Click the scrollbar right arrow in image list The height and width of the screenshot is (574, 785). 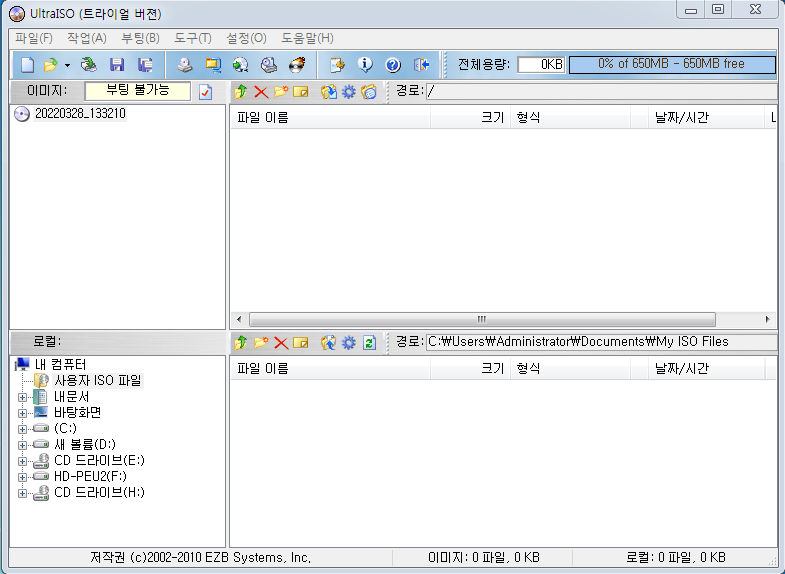pyautogui.click(x=767, y=319)
